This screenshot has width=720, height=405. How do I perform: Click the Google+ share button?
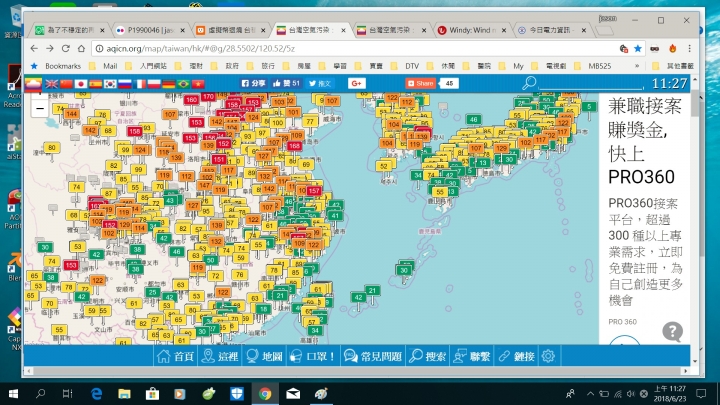coord(357,84)
